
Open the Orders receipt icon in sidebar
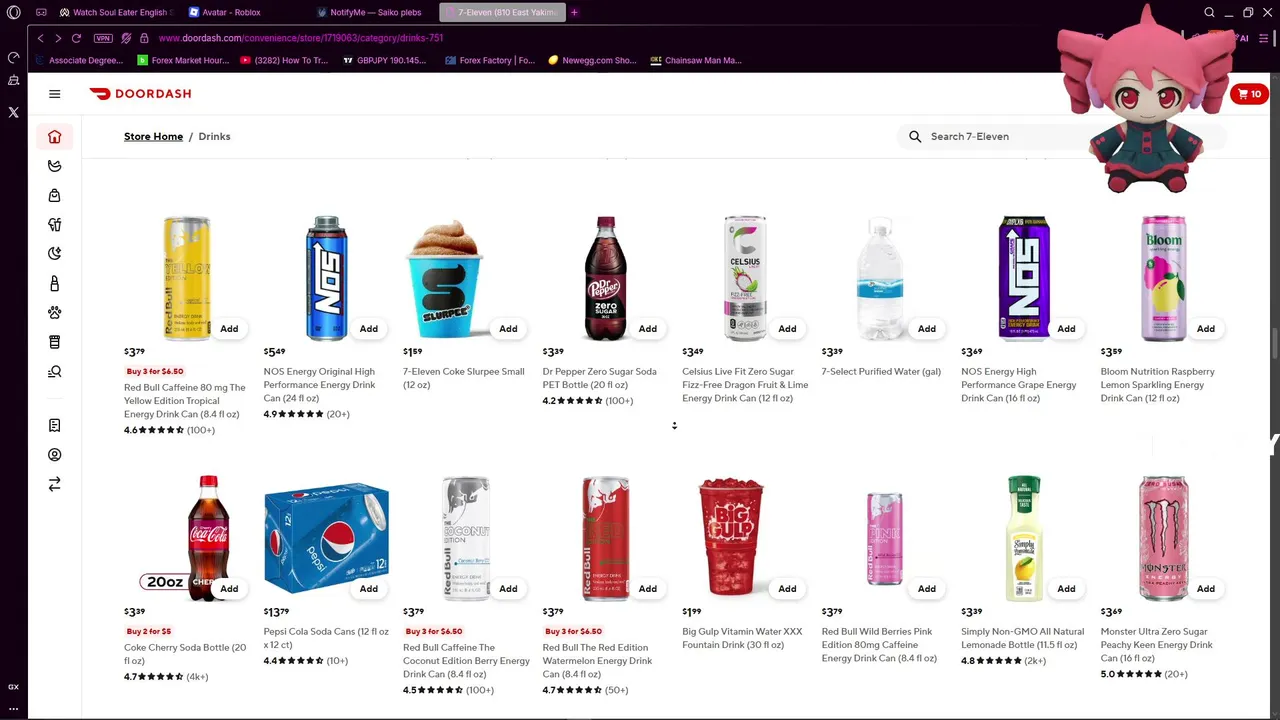[55, 426]
